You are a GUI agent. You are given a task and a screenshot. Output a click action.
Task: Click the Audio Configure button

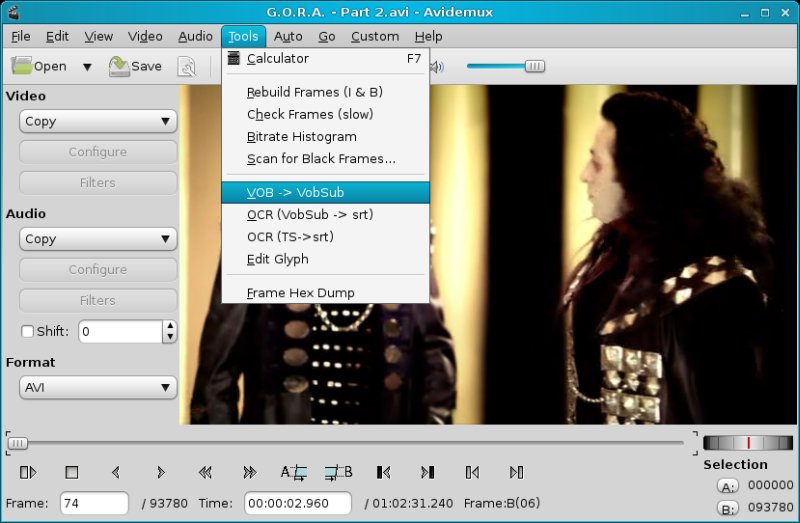(x=98, y=269)
